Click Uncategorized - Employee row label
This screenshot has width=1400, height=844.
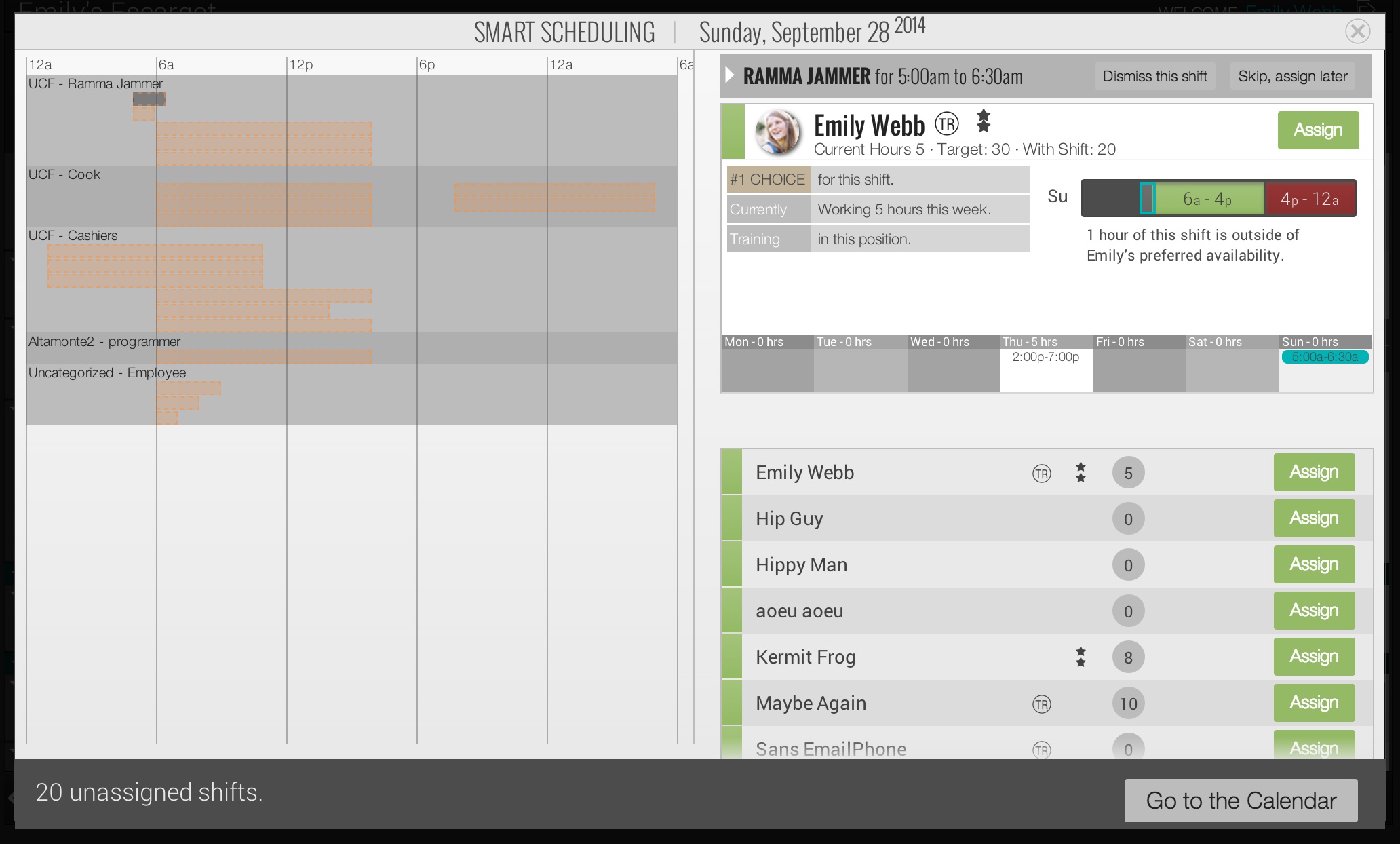click(x=107, y=372)
